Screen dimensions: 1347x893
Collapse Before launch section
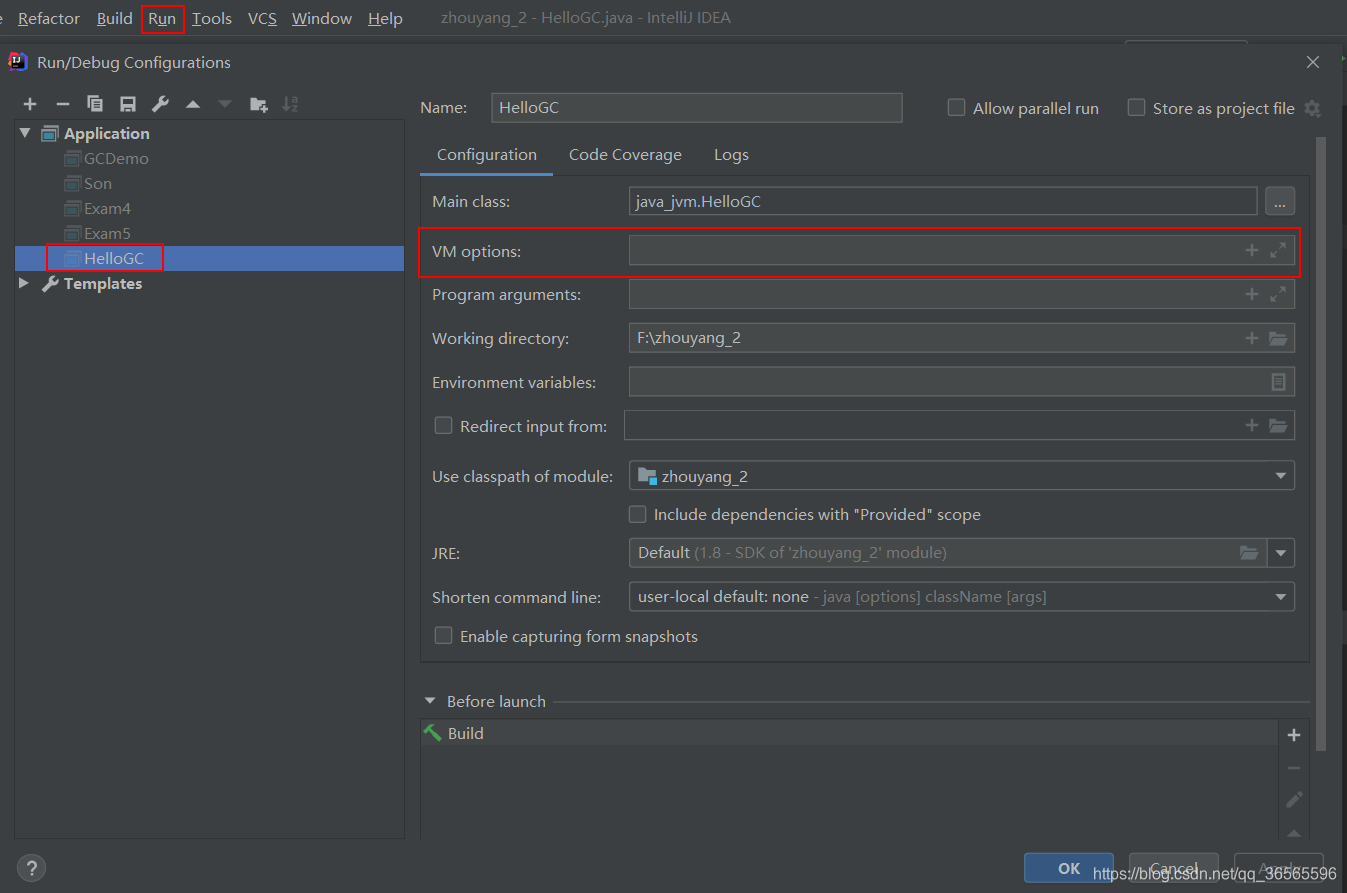click(430, 701)
